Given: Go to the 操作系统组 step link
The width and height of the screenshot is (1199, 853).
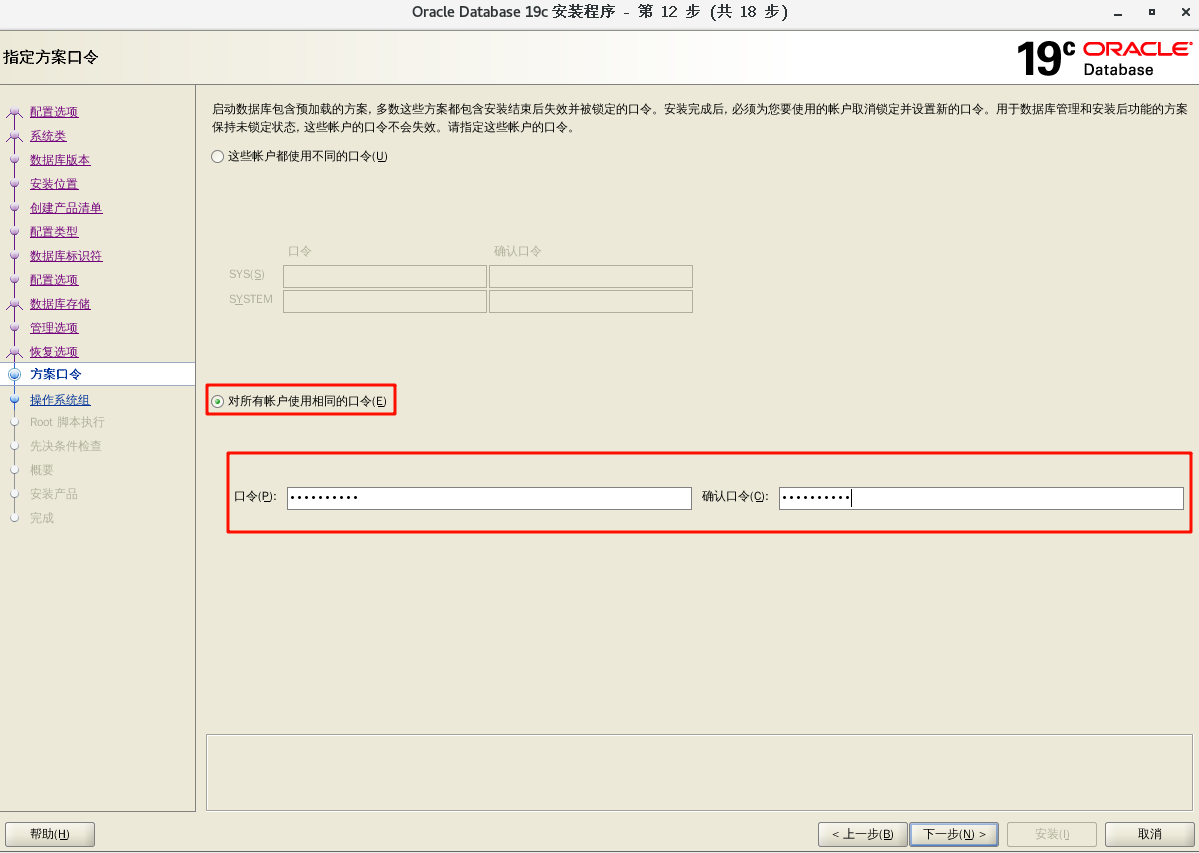Looking at the screenshot, I should pyautogui.click(x=60, y=400).
